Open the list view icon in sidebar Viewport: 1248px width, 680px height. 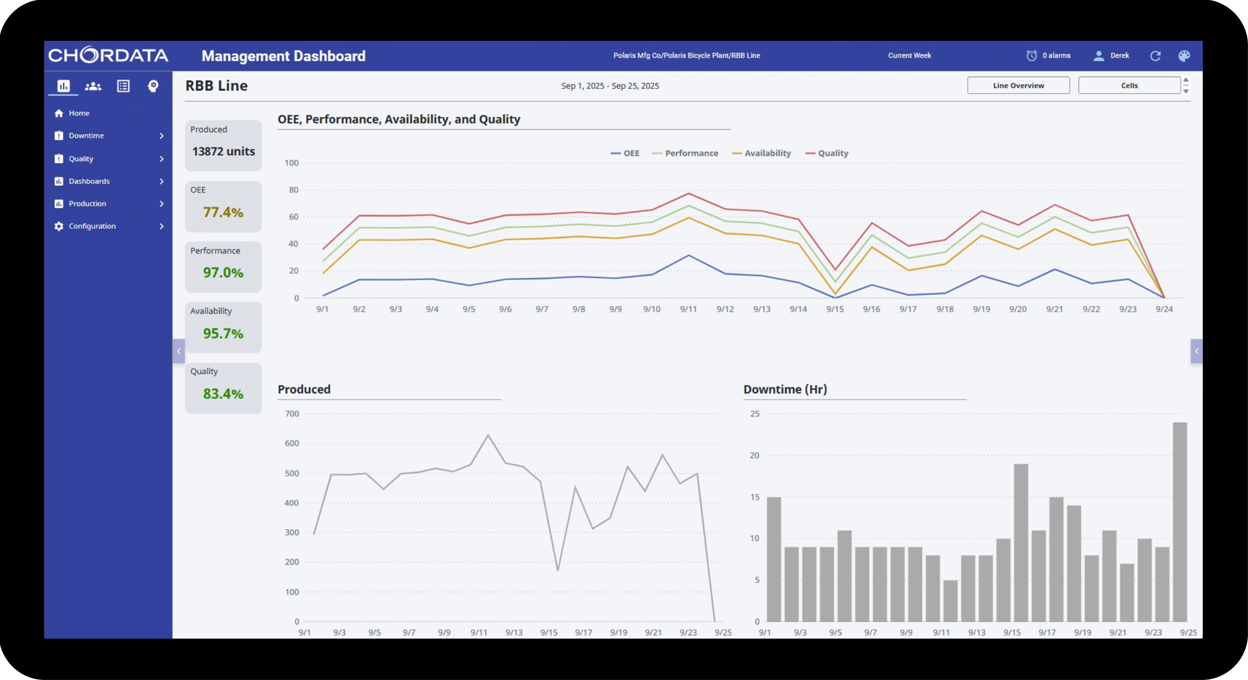(123, 86)
